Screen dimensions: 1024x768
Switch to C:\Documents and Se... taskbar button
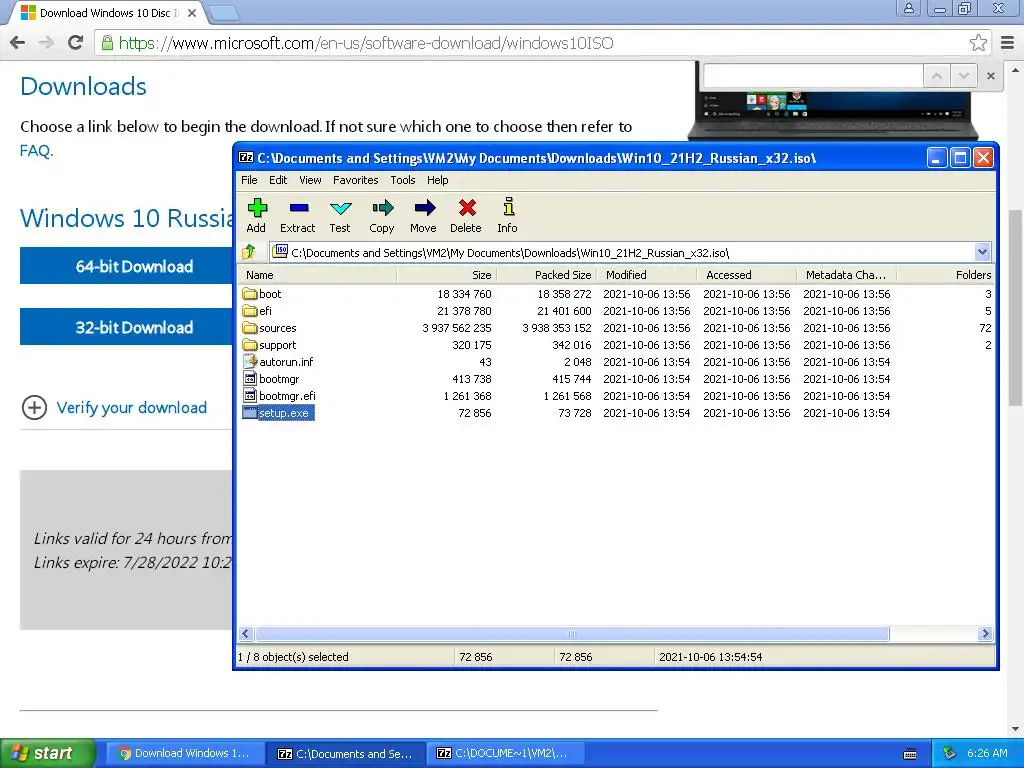tap(346, 754)
